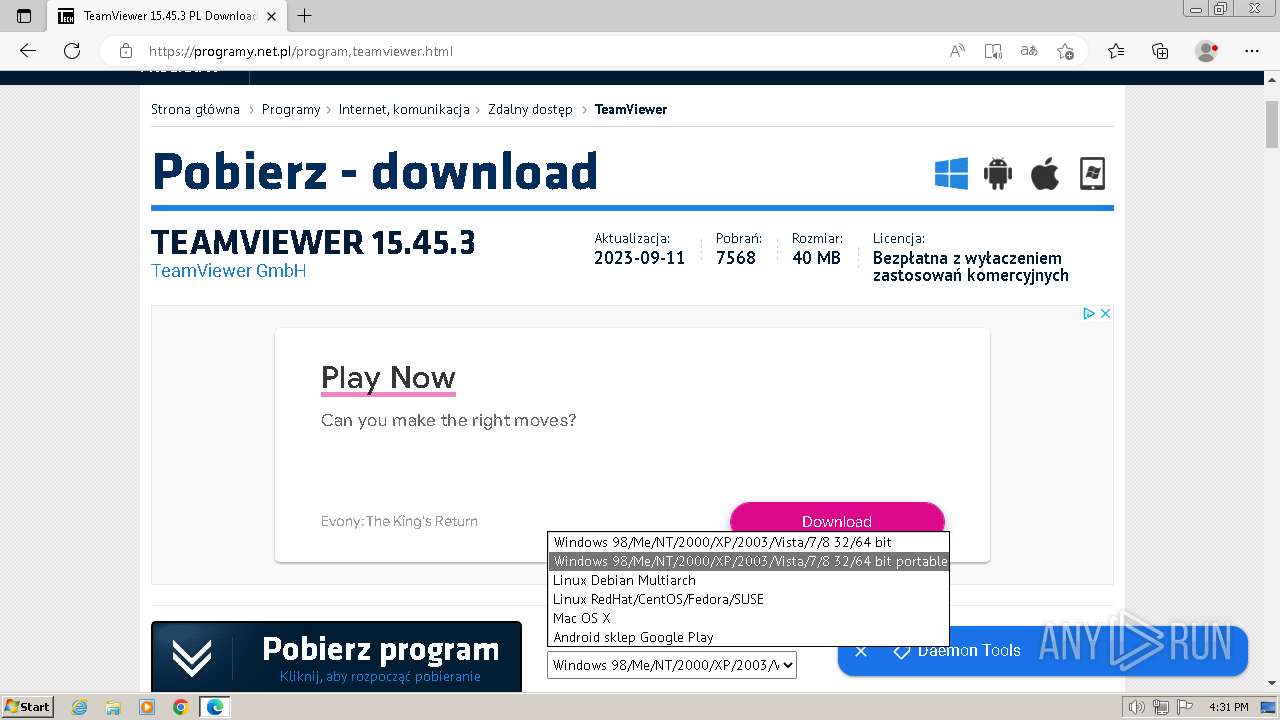Open Windows Start menu
The height and width of the screenshot is (720, 1280).
[x=28, y=707]
